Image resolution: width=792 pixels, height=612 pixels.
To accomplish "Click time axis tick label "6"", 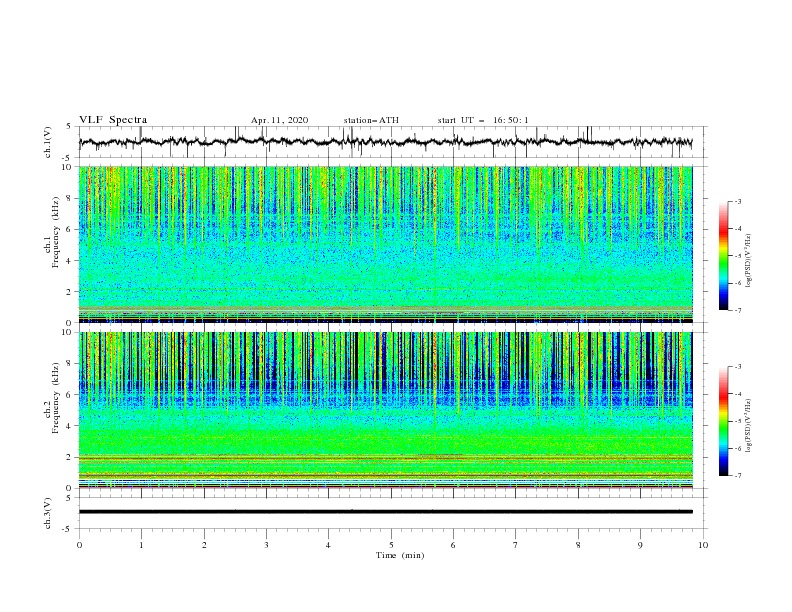I will 453,545.
